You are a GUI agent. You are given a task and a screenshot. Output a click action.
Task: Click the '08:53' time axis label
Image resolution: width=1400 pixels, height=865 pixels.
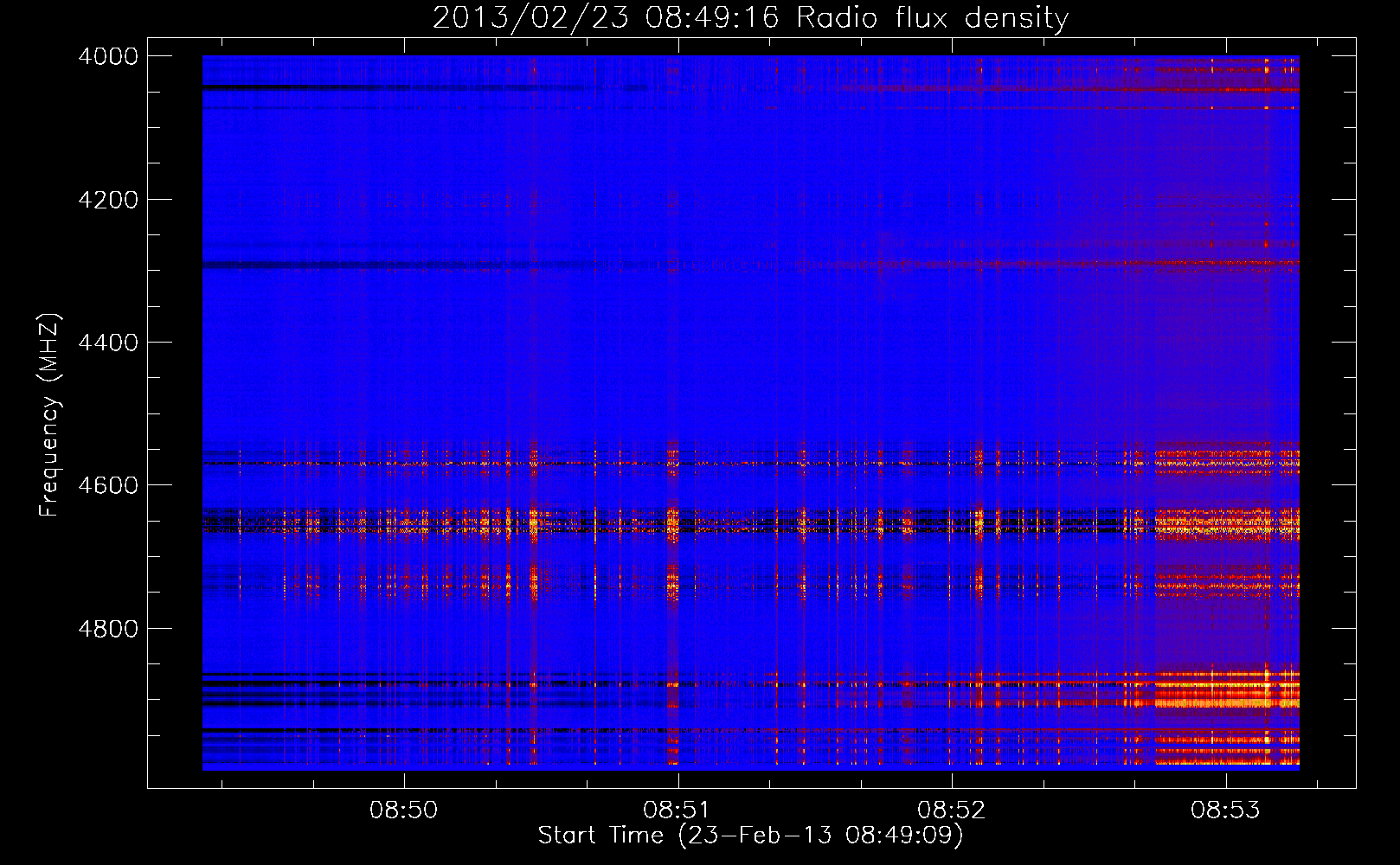[1225, 811]
